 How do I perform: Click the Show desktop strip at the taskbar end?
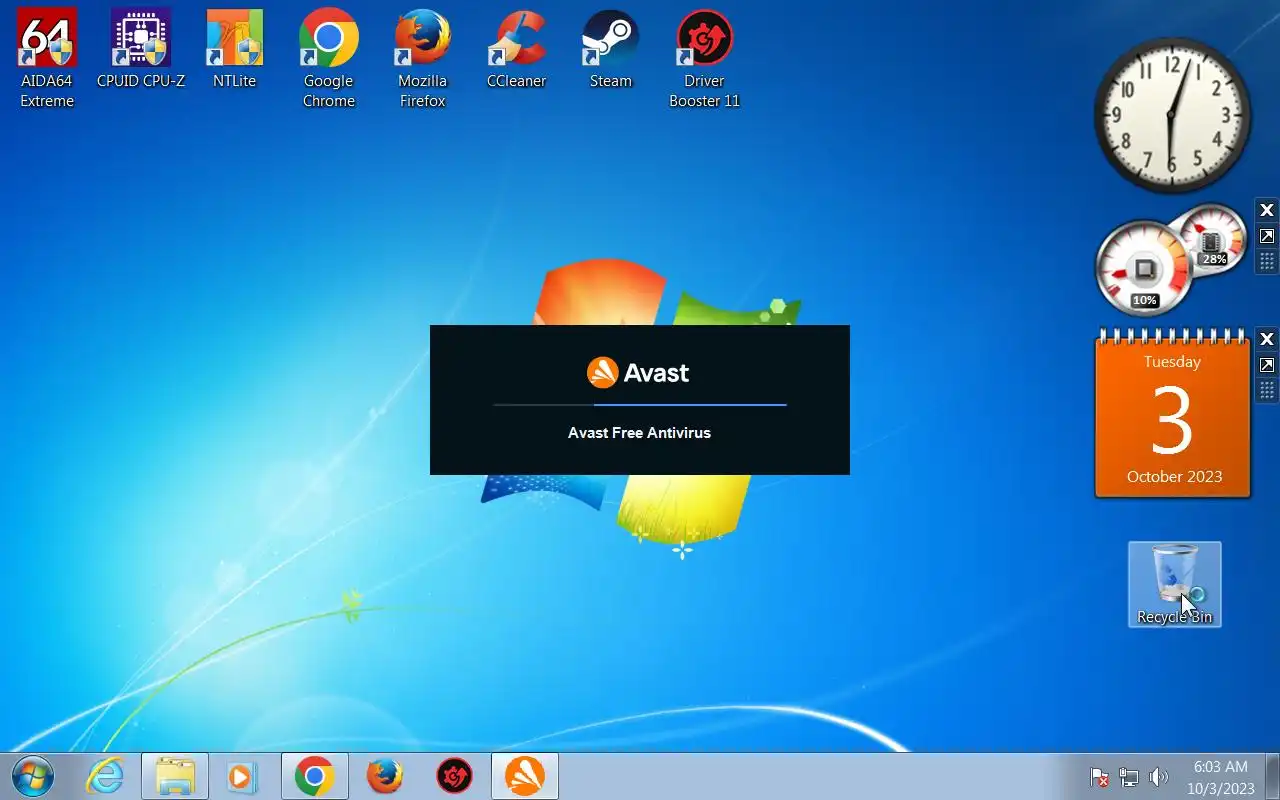(1272, 776)
